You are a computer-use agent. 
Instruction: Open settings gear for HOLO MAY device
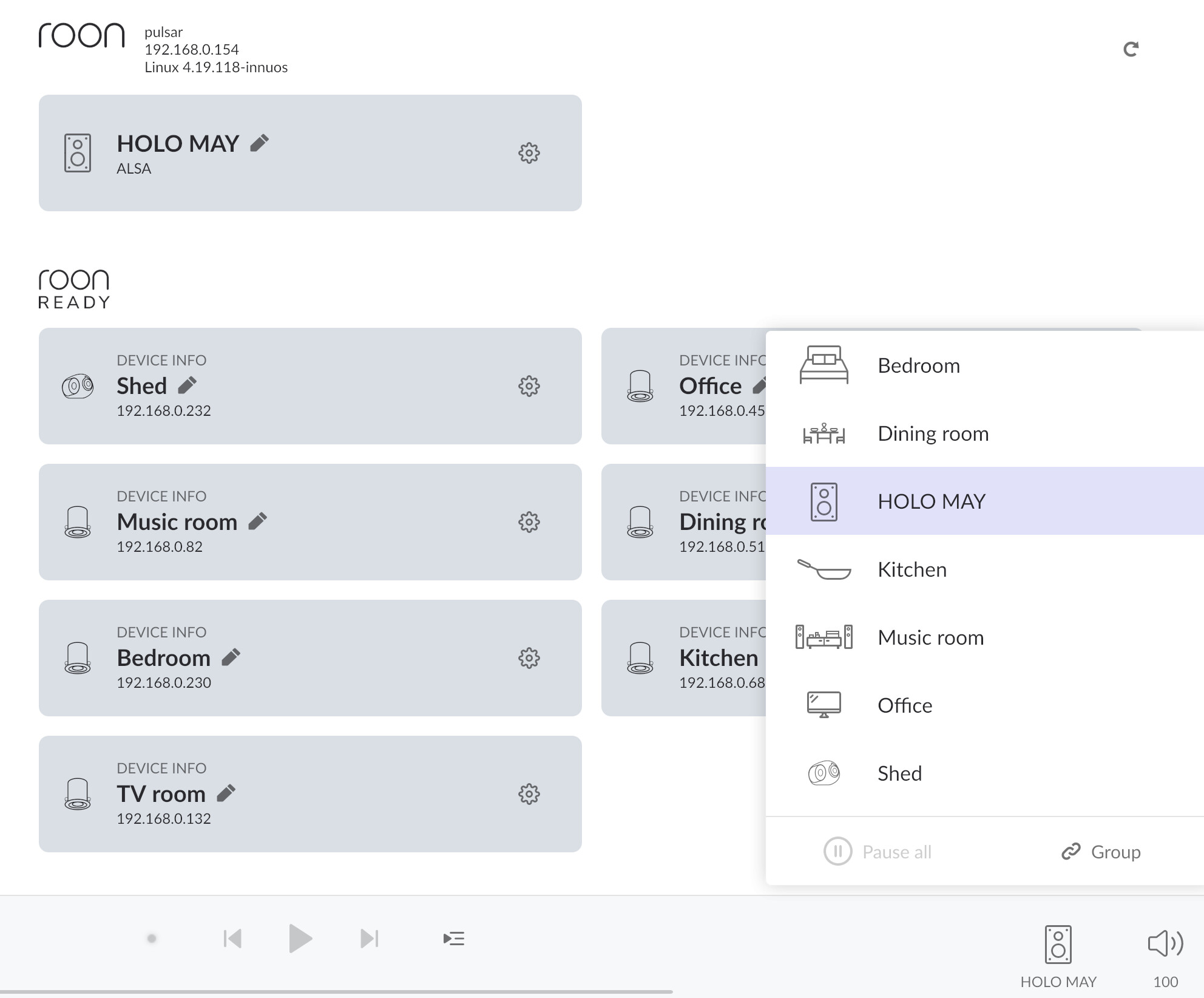[x=529, y=153]
